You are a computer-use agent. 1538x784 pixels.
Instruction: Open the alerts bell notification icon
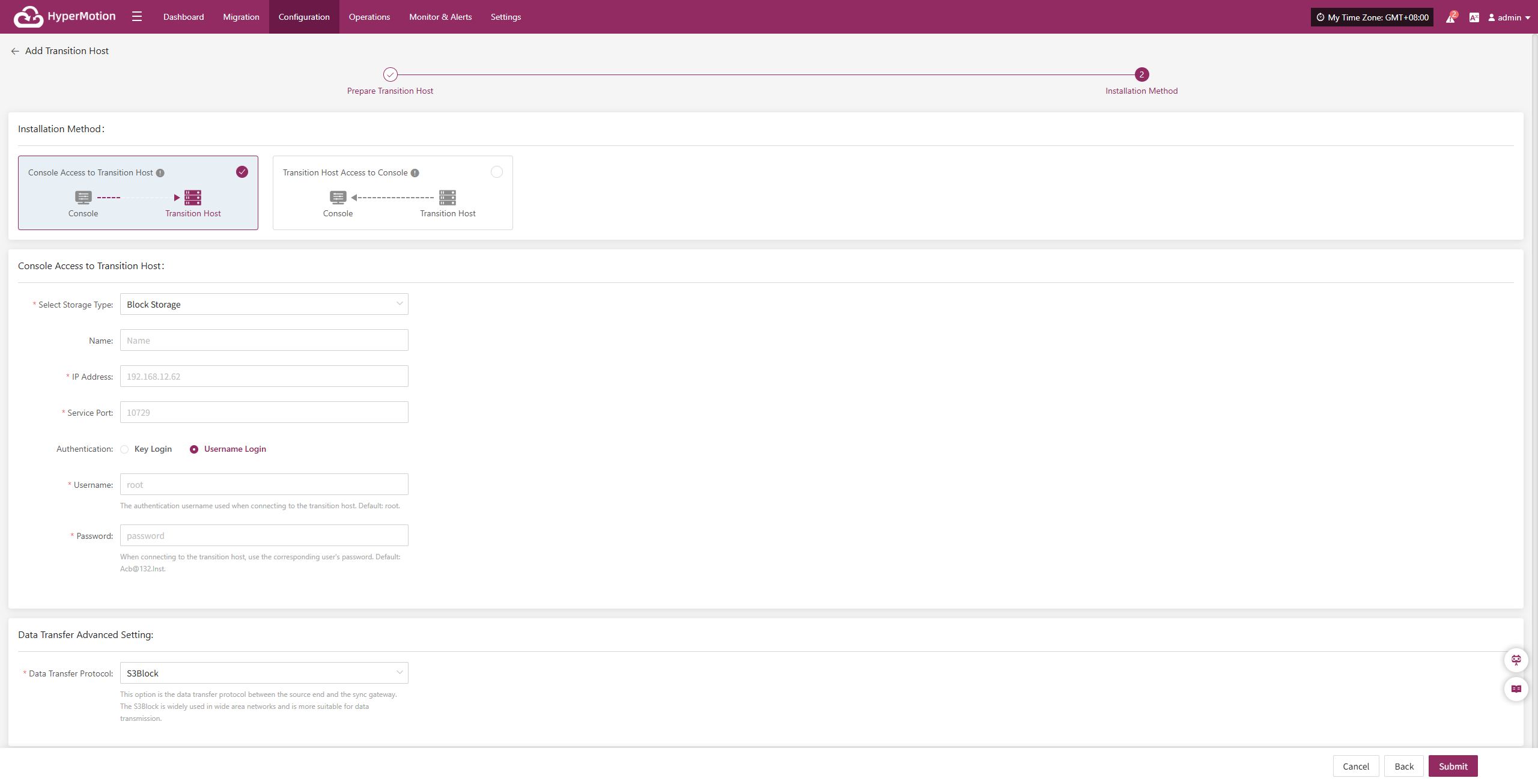(1450, 18)
